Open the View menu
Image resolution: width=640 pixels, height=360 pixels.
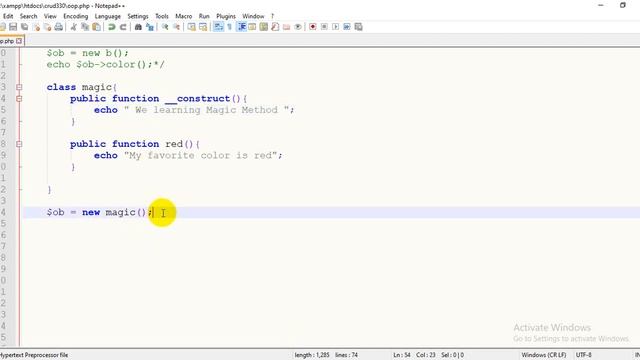point(50,16)
